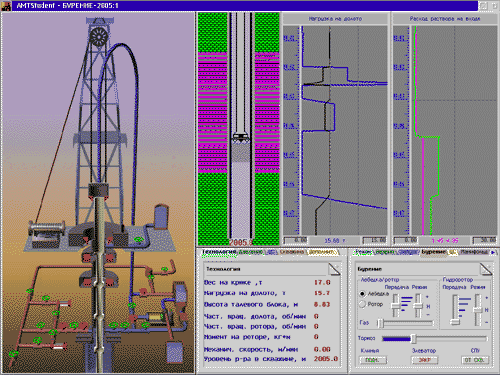Click the flow chart maximum value field
Viewport: 500px width, 375px height.
(485, 240)
